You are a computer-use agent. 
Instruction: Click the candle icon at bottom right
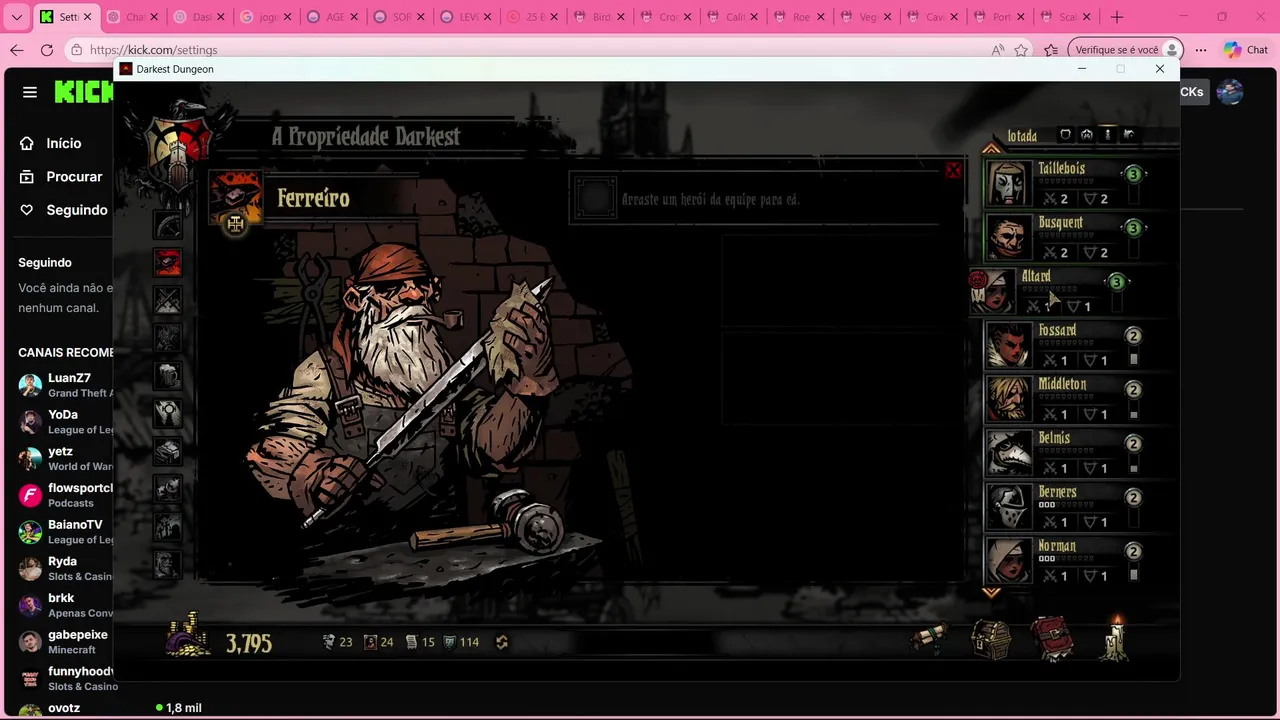1116,638
